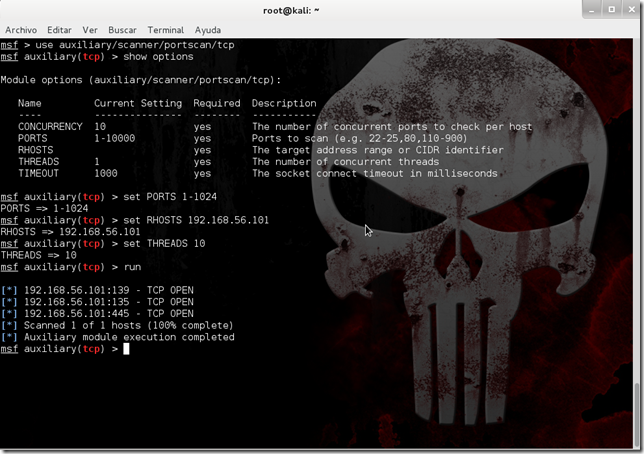
Task: Close the root@kali terminal window
Action: pyautogui.click(x=632, y=9)
